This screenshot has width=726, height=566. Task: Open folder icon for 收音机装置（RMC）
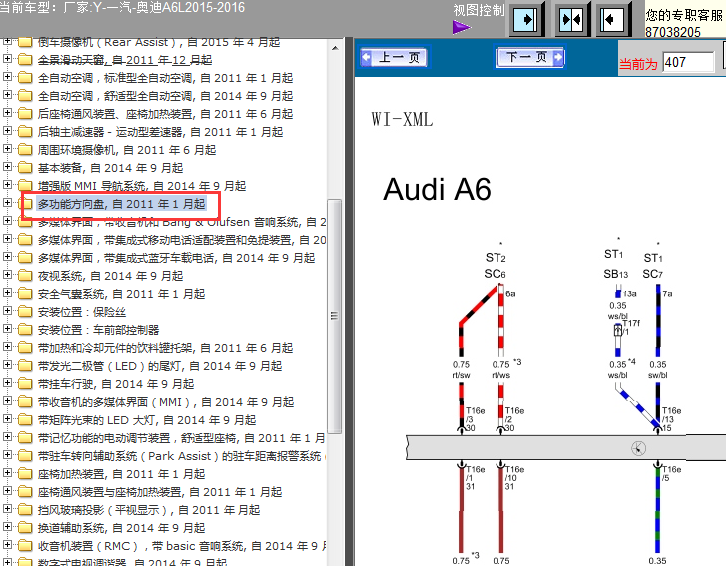25,546
